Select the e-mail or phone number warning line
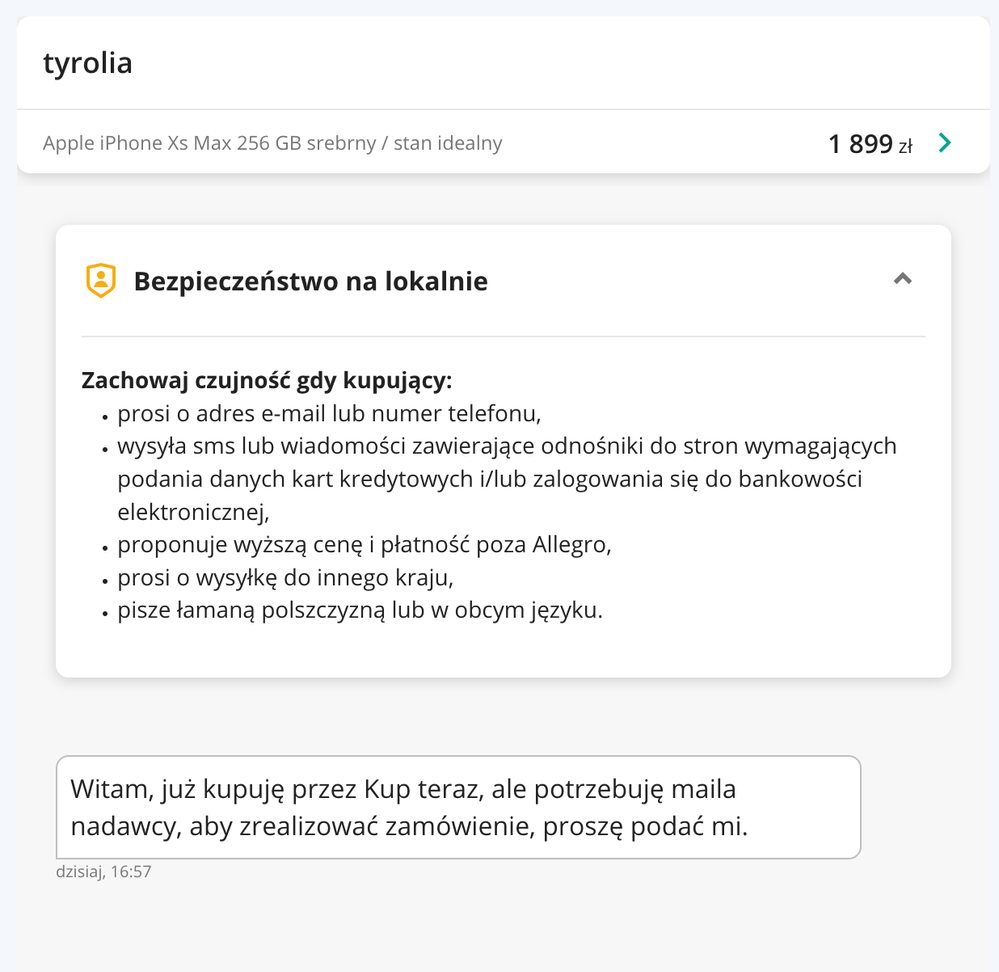Screen dimensions: 999x972 tap(329, 413)
